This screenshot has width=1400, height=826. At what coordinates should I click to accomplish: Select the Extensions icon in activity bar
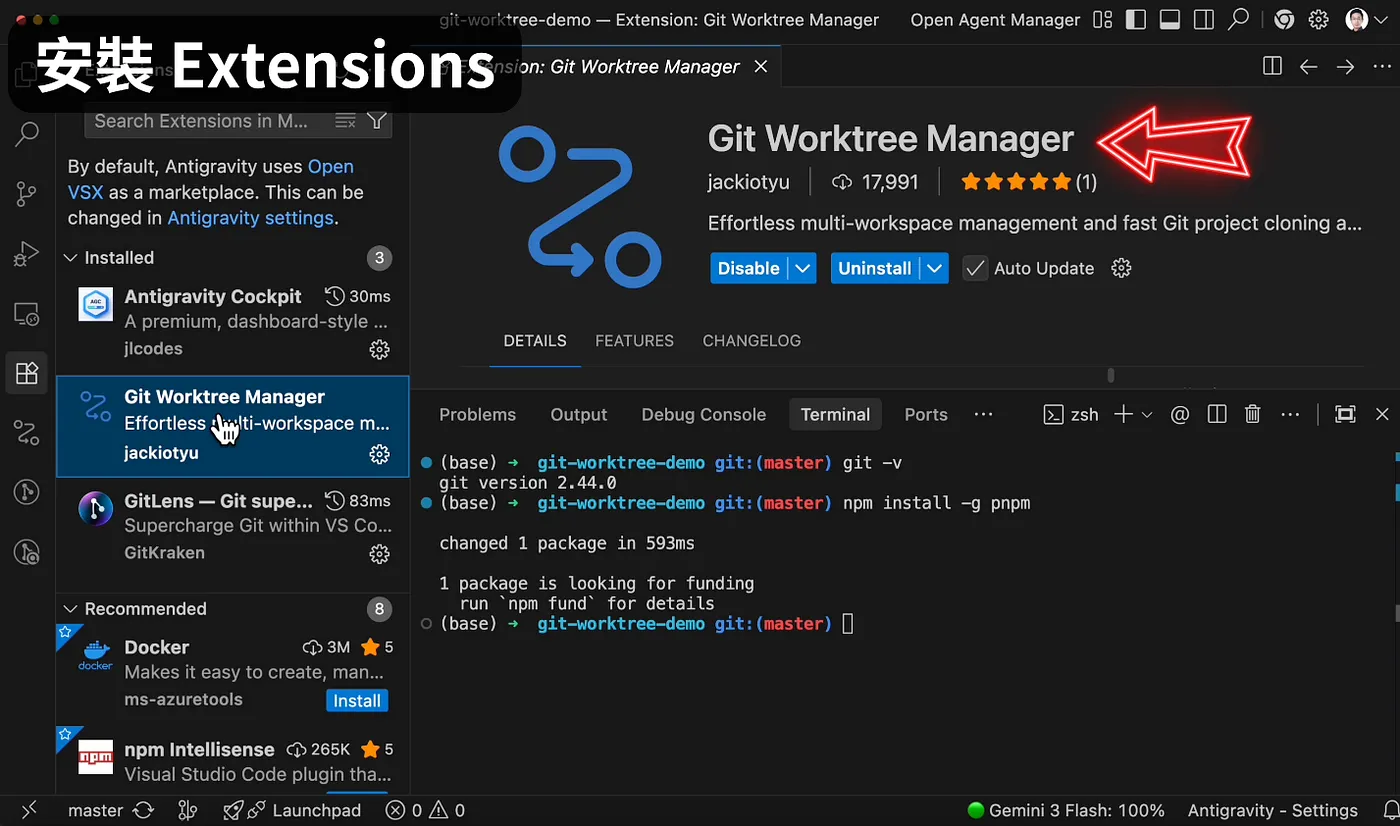(x=27, y=373)
